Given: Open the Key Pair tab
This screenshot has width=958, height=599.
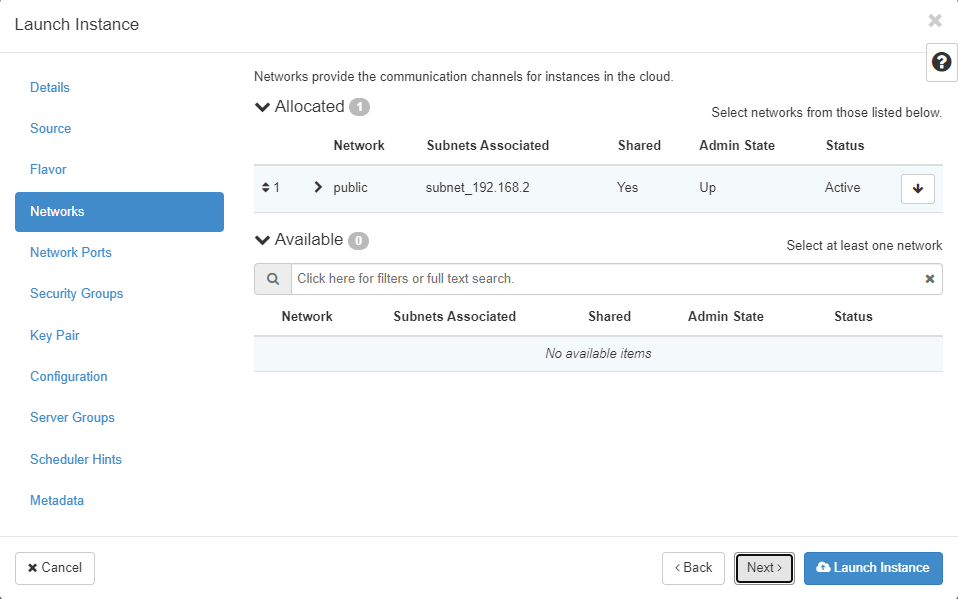Looking at the screenshot, I should (x=55, y=336).
